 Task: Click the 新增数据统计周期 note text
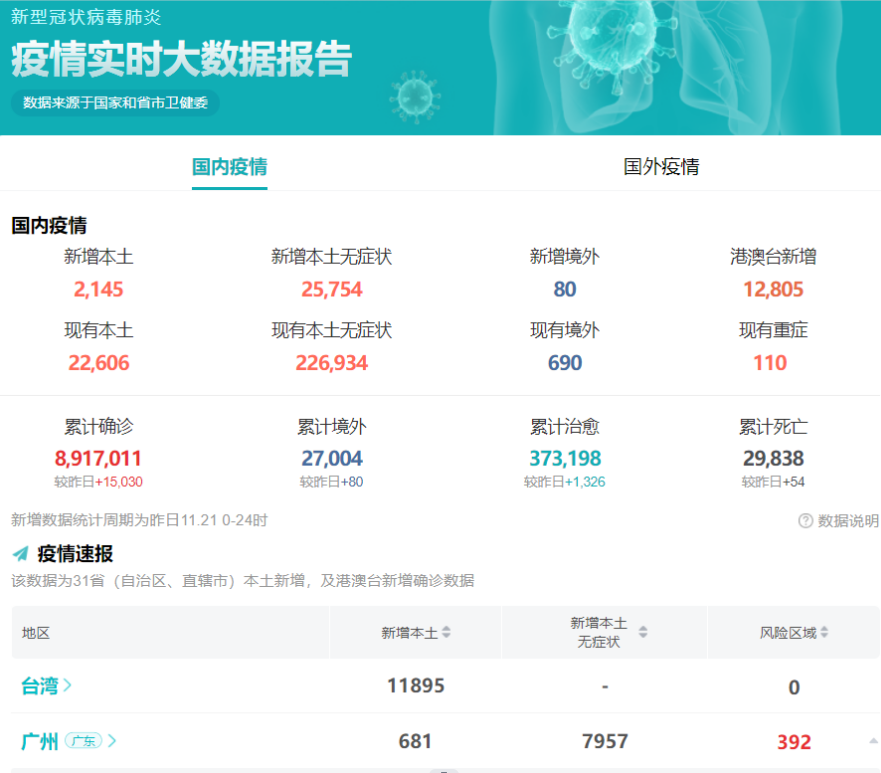[x=139, y=520]
